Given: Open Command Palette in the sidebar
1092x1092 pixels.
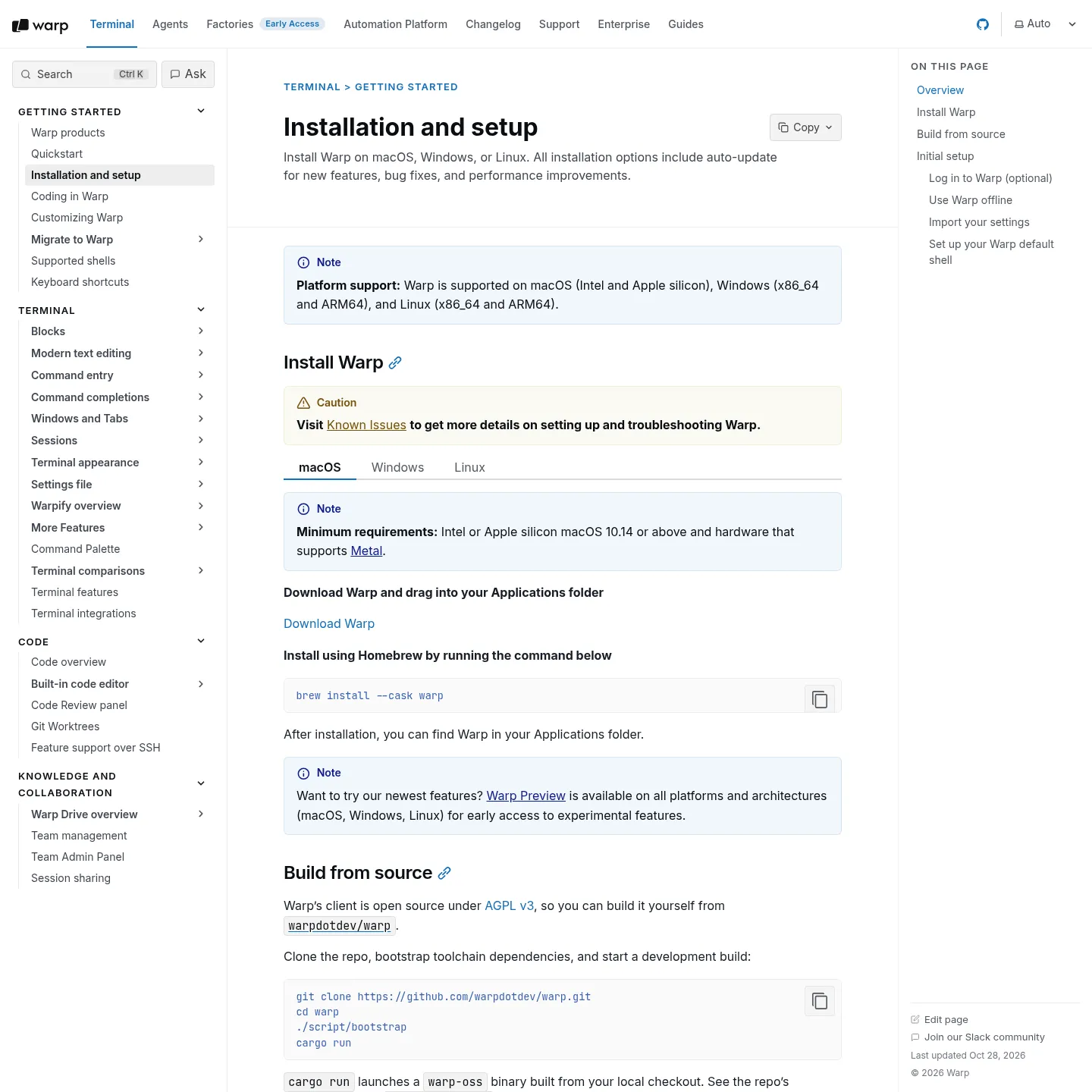Looking at the screenshot, I should (x=76, y=549).
